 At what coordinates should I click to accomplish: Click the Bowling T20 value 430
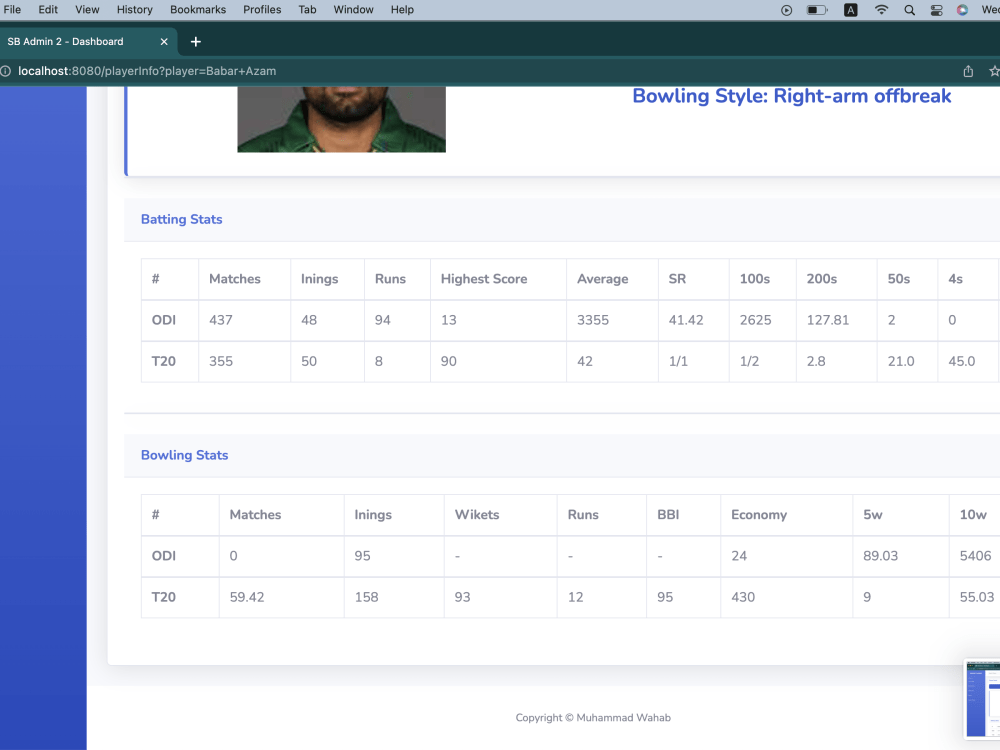(x=743, y=598)
